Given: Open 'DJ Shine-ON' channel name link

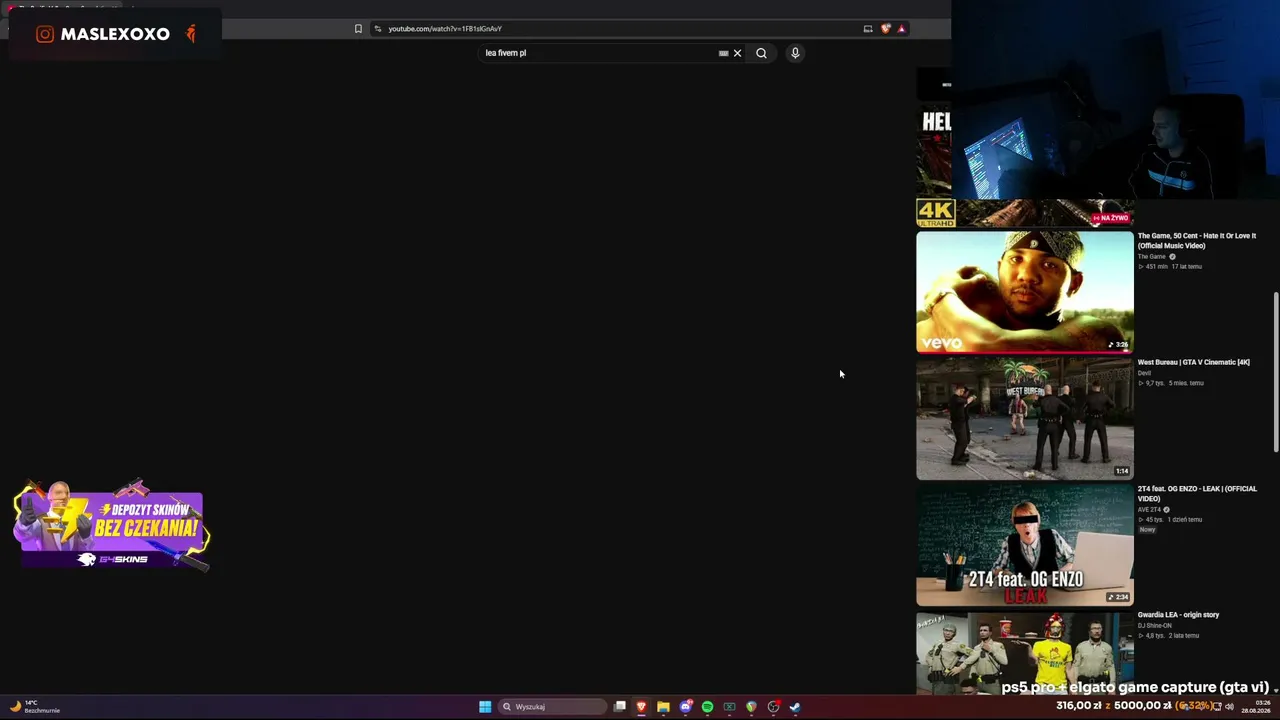Looking at the screenshot, I should pos(1155,625).
